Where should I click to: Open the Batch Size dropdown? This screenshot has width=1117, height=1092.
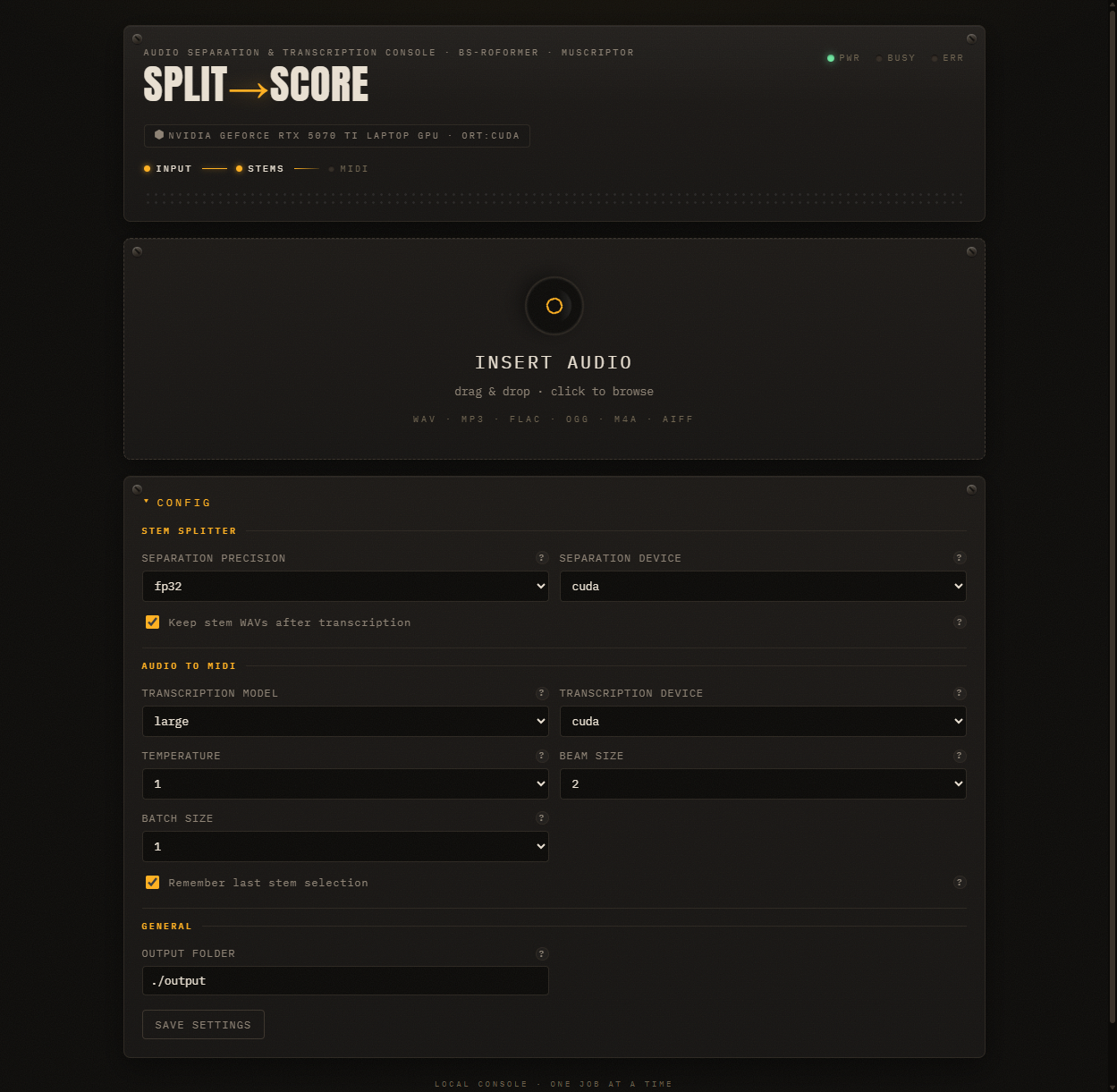[345, 847]
